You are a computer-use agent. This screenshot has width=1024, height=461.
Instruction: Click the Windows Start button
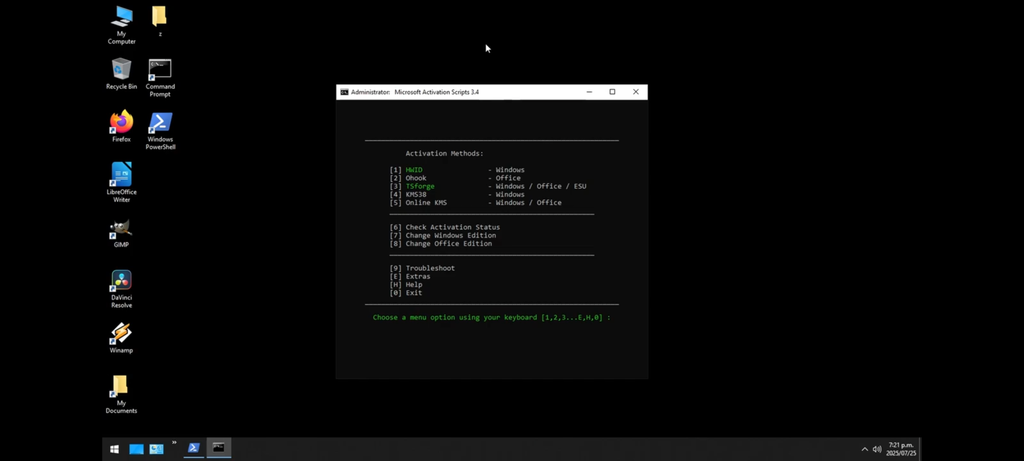[114, 449]
